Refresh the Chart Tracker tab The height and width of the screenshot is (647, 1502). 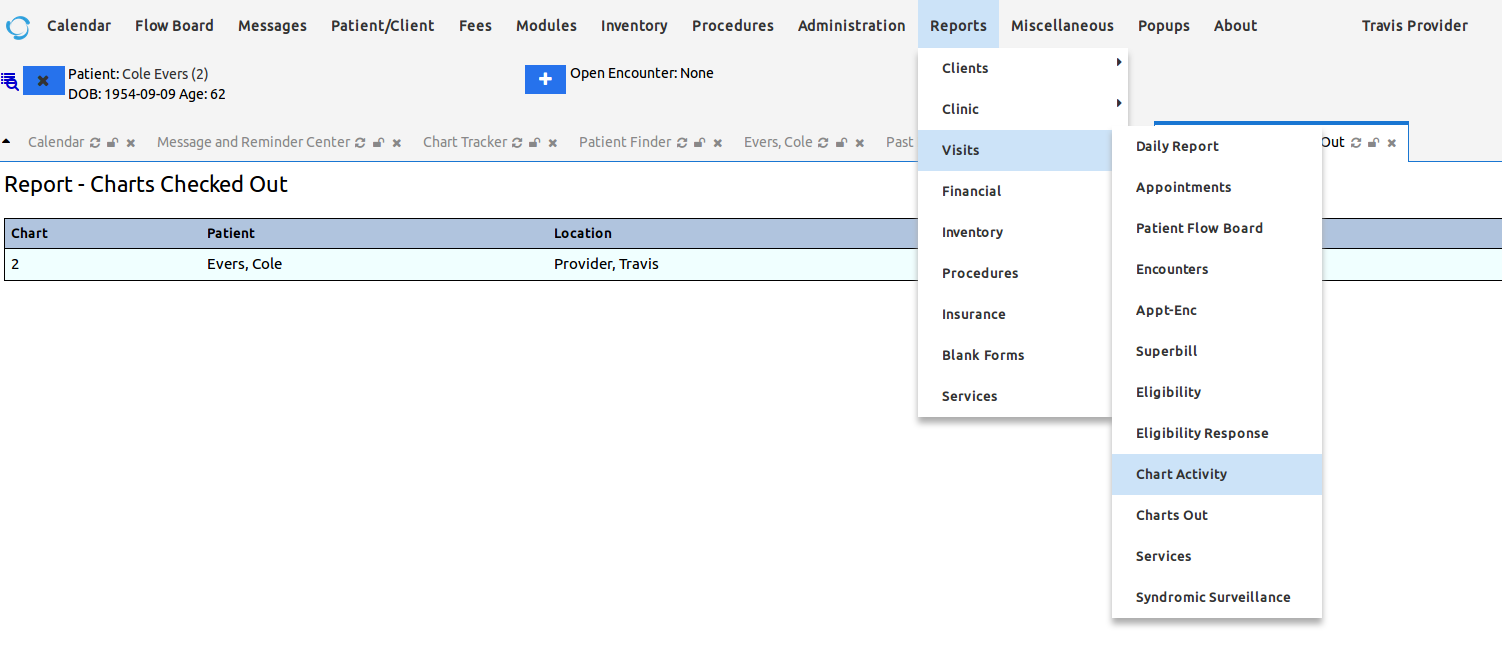[517, 143]
